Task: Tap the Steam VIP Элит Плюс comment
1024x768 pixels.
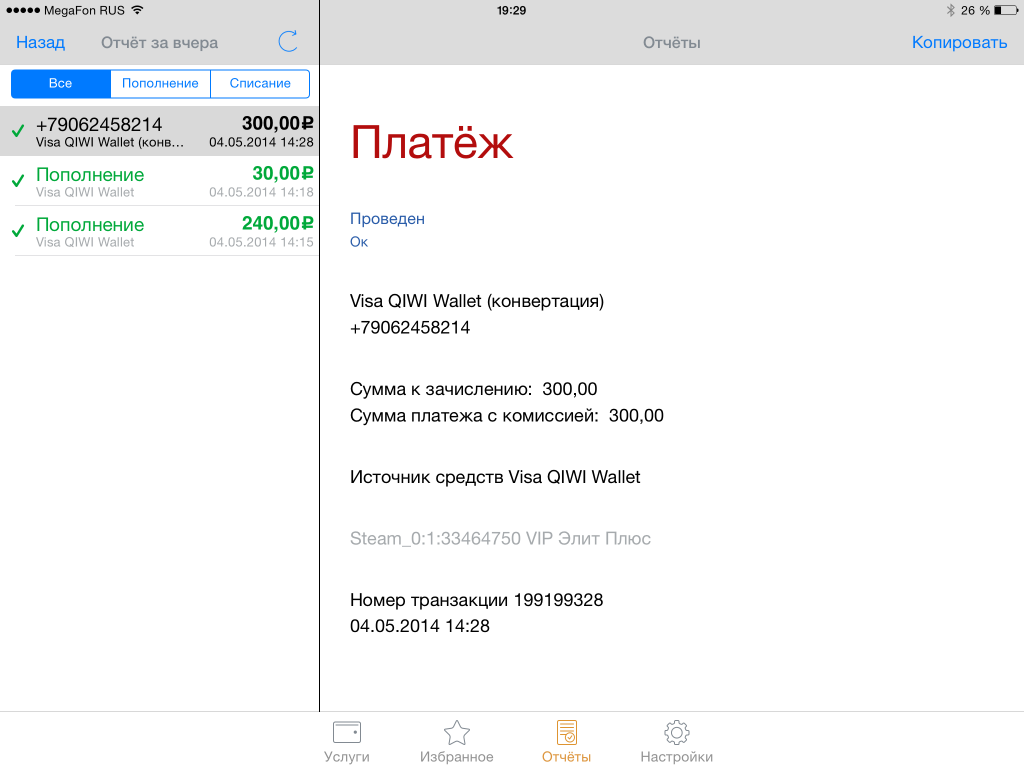Action: pos(500,538)
